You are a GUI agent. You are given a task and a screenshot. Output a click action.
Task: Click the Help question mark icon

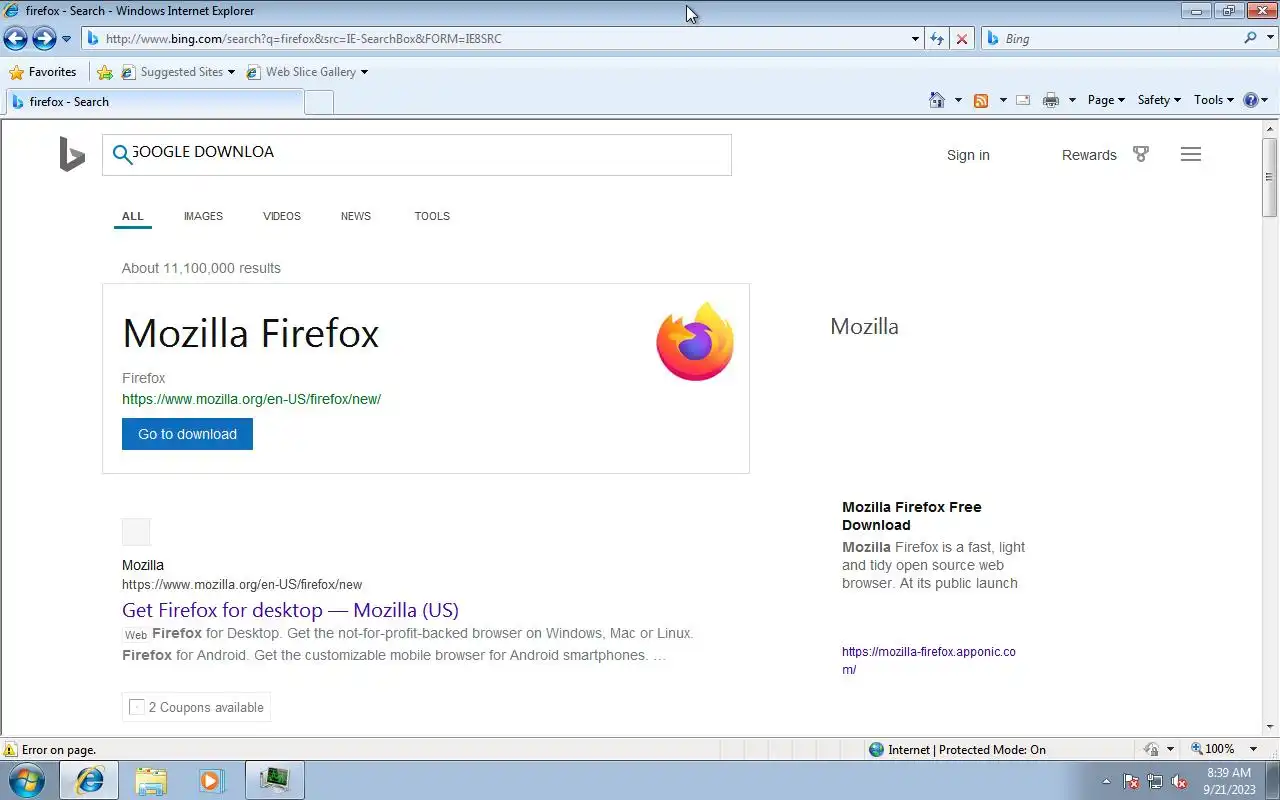click(1250, 100)
